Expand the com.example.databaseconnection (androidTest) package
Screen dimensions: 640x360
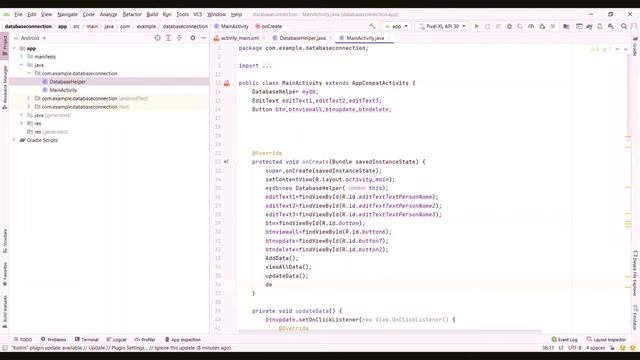coord(29,98)
